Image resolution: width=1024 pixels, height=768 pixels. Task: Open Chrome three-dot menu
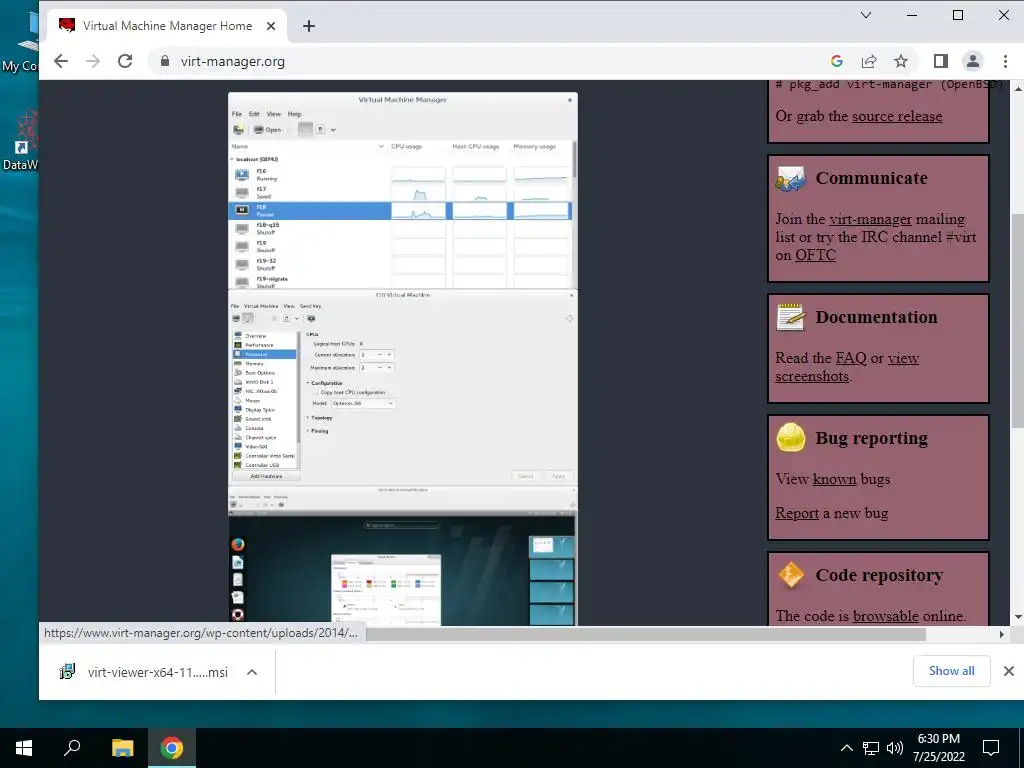click(1005, 61)
